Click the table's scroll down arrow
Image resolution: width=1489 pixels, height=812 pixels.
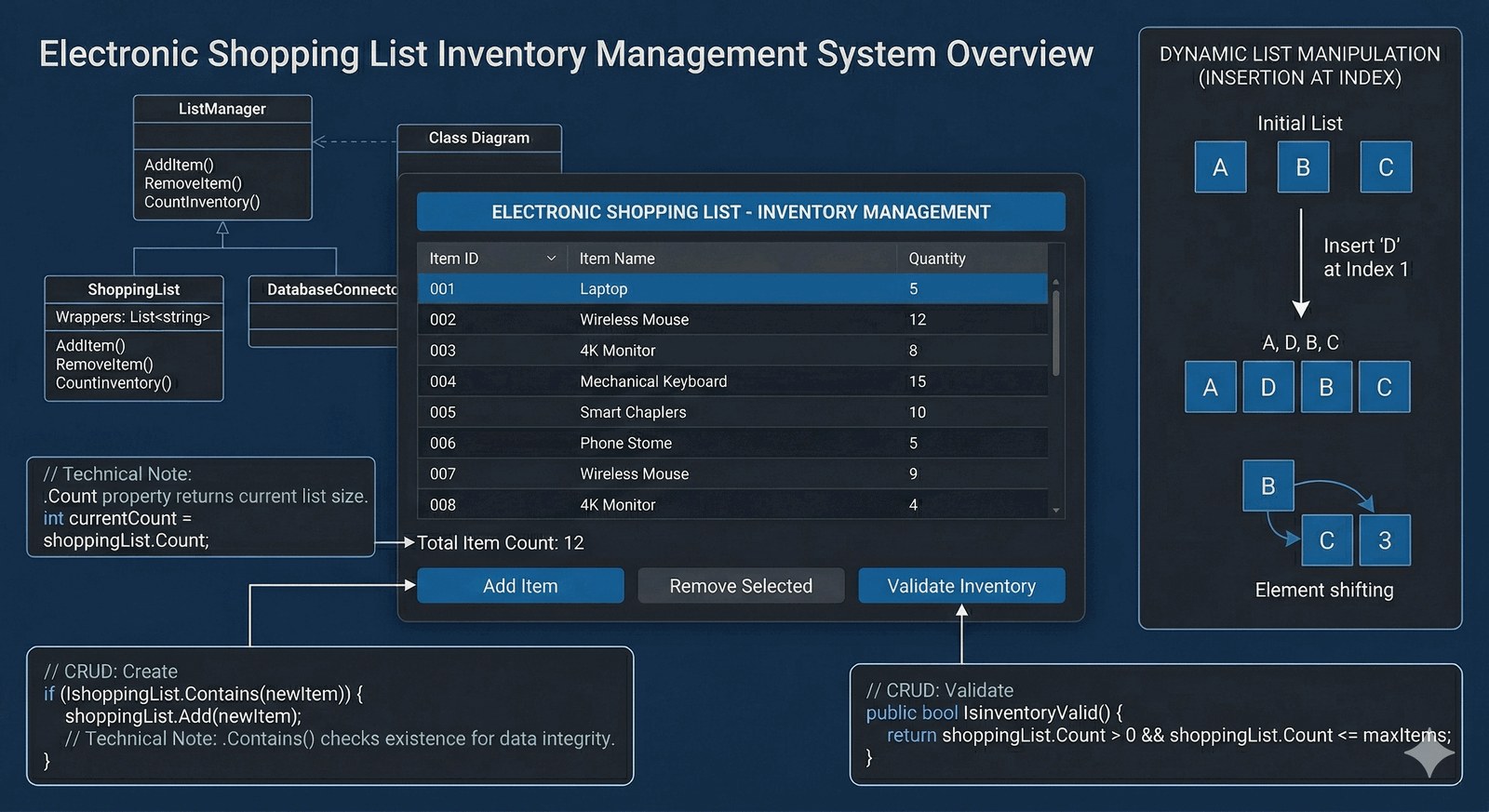point(1055,511)
